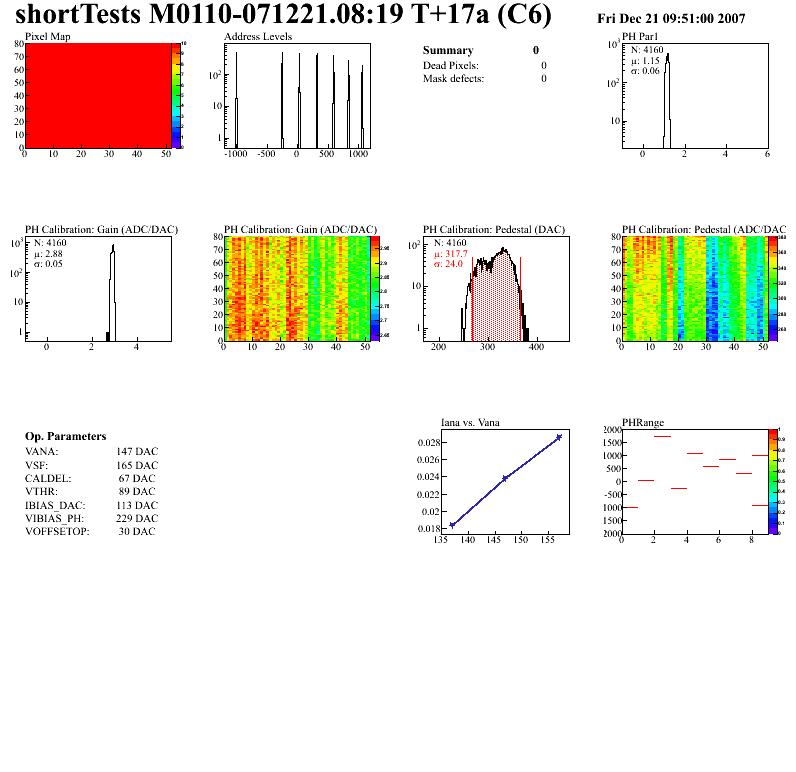The width and height of the screenshot is (796, 772).
Task: Open the Gain 2D color map plot
Action: (x=296, y=288)
